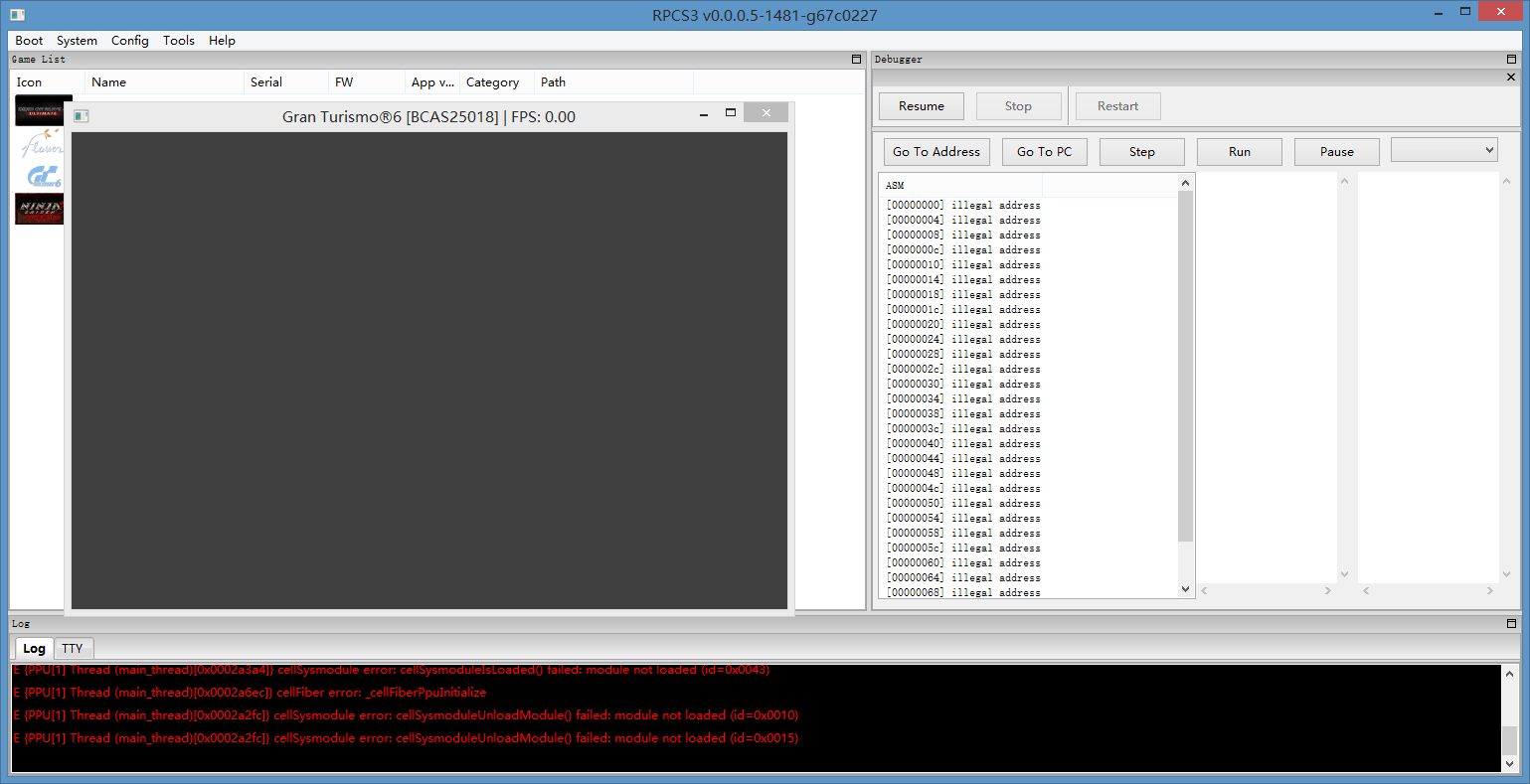Click the Log panel scrollbar up arrow
Viewport: 1530px width, 784px height.
[1509, 674]
